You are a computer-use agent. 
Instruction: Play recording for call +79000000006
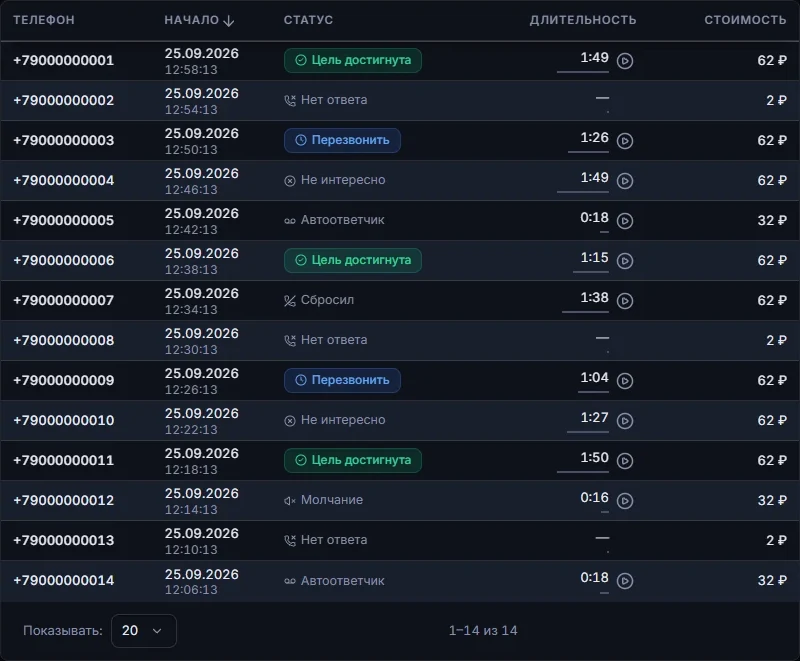[x=625, y=261]
